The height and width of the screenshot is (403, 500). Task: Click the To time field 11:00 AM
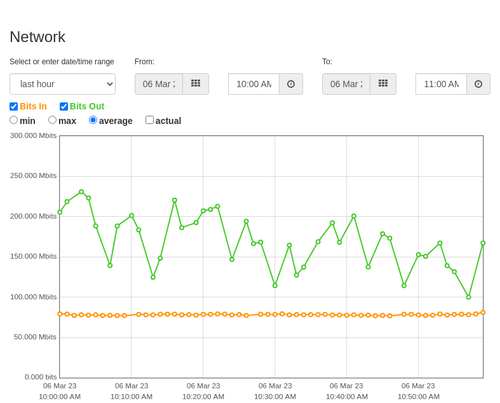(x=441, y=84)
